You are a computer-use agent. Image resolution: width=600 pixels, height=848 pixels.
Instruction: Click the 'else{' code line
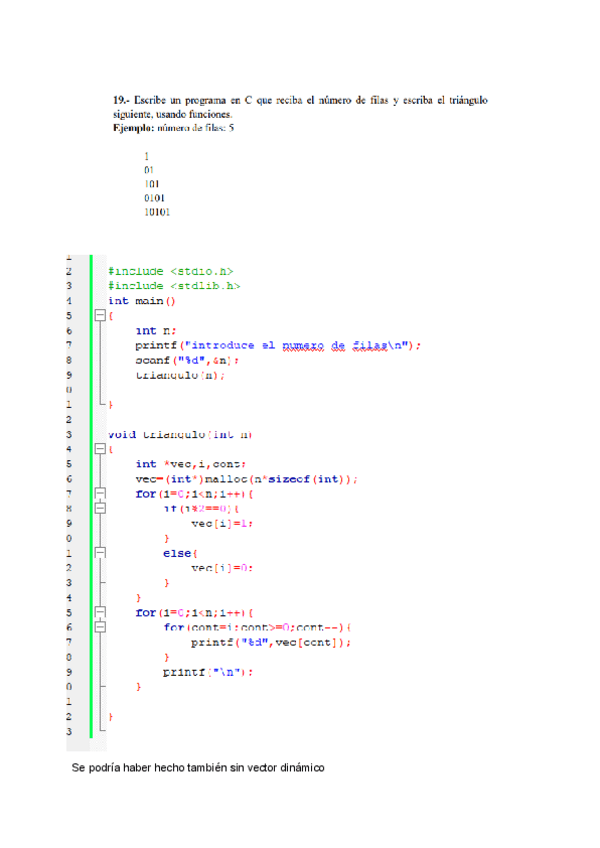[180, 553]
